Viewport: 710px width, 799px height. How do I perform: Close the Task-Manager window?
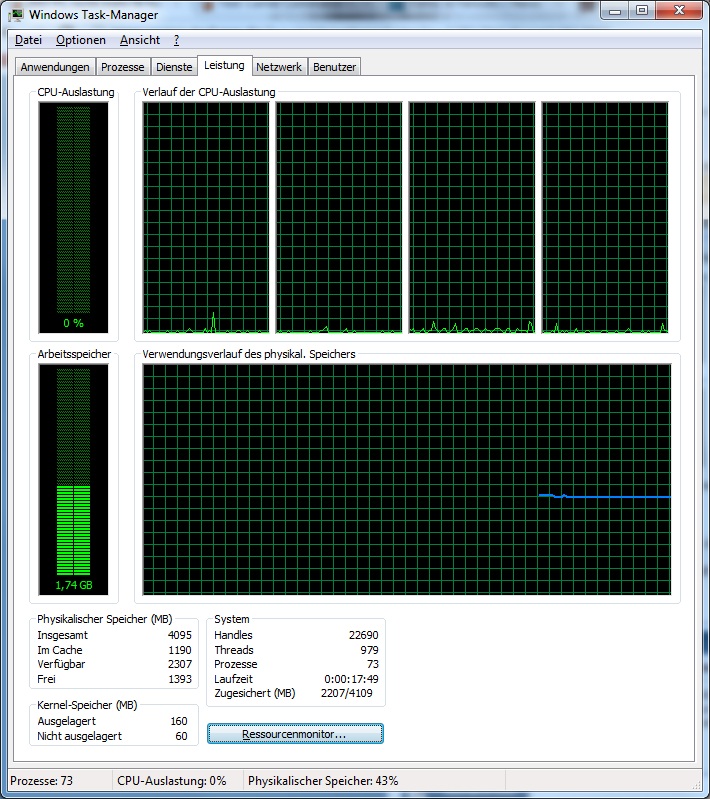[x=679, y=11]
